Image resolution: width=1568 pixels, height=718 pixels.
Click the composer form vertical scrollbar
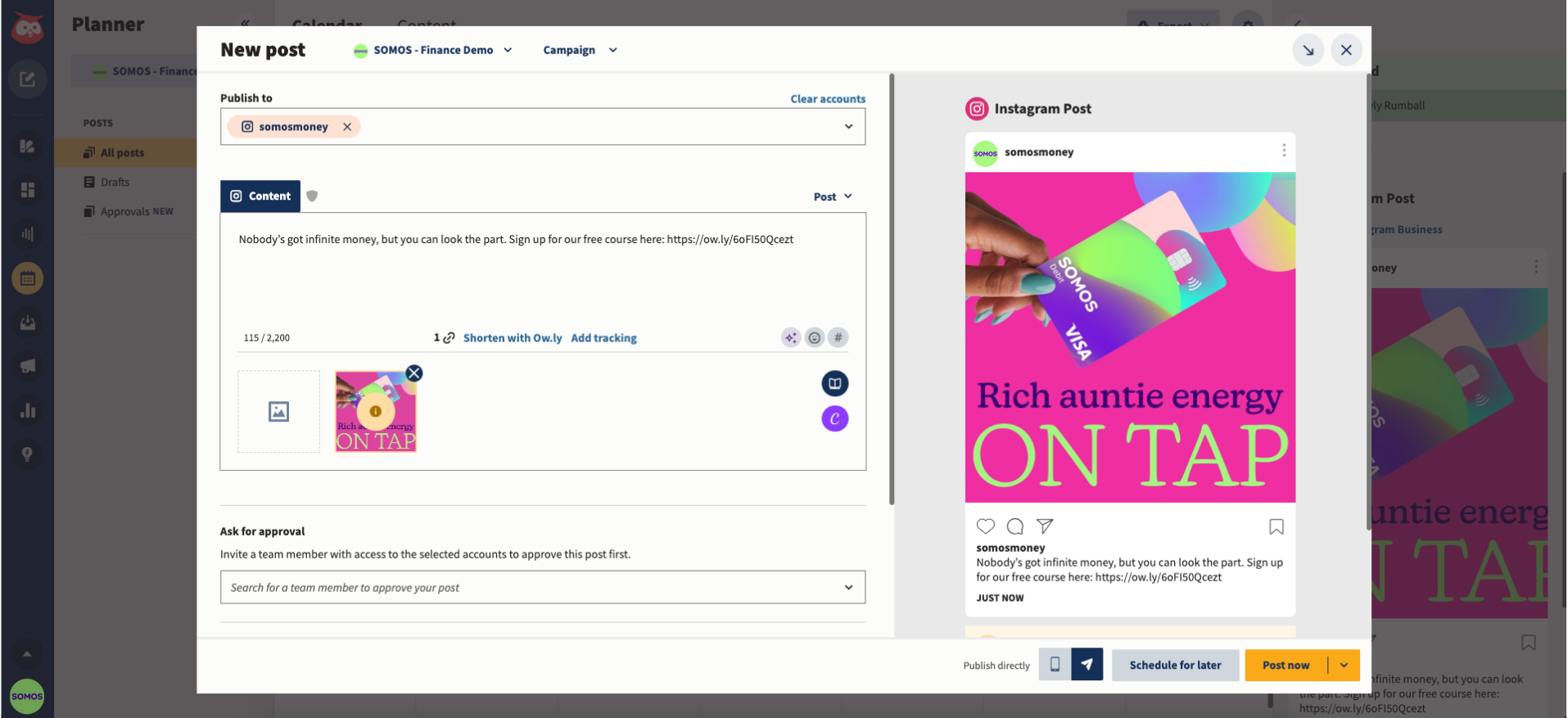click(892, 289)
